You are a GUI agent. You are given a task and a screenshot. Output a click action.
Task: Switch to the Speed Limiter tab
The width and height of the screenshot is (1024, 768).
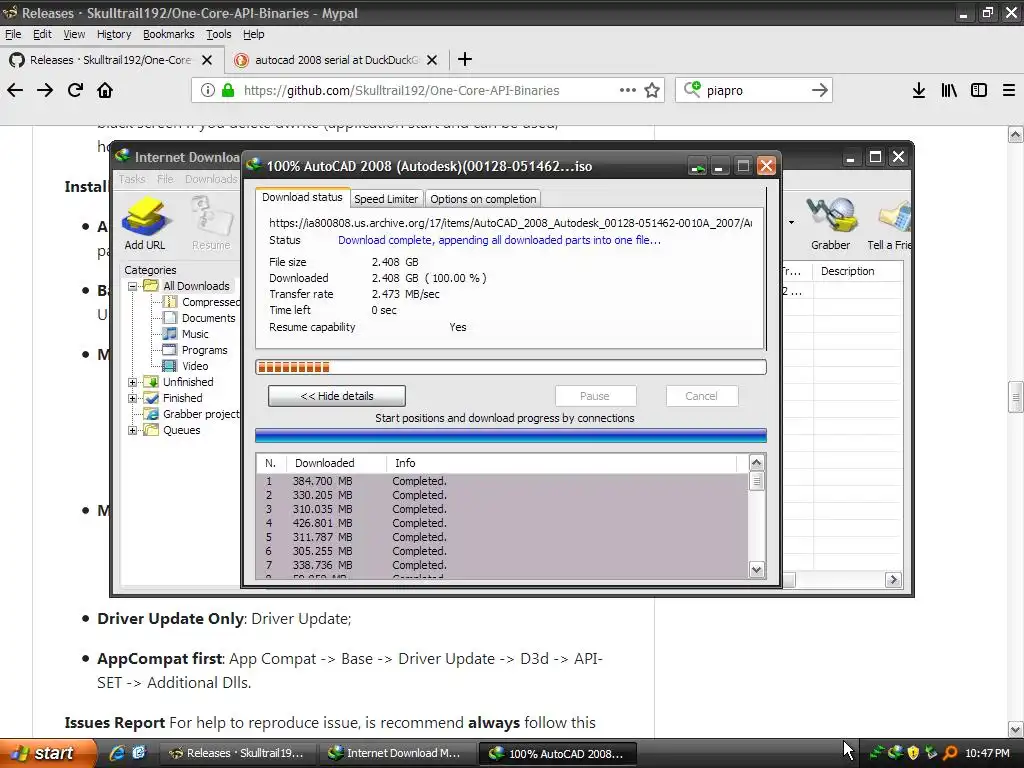click(x=386, y=199)
